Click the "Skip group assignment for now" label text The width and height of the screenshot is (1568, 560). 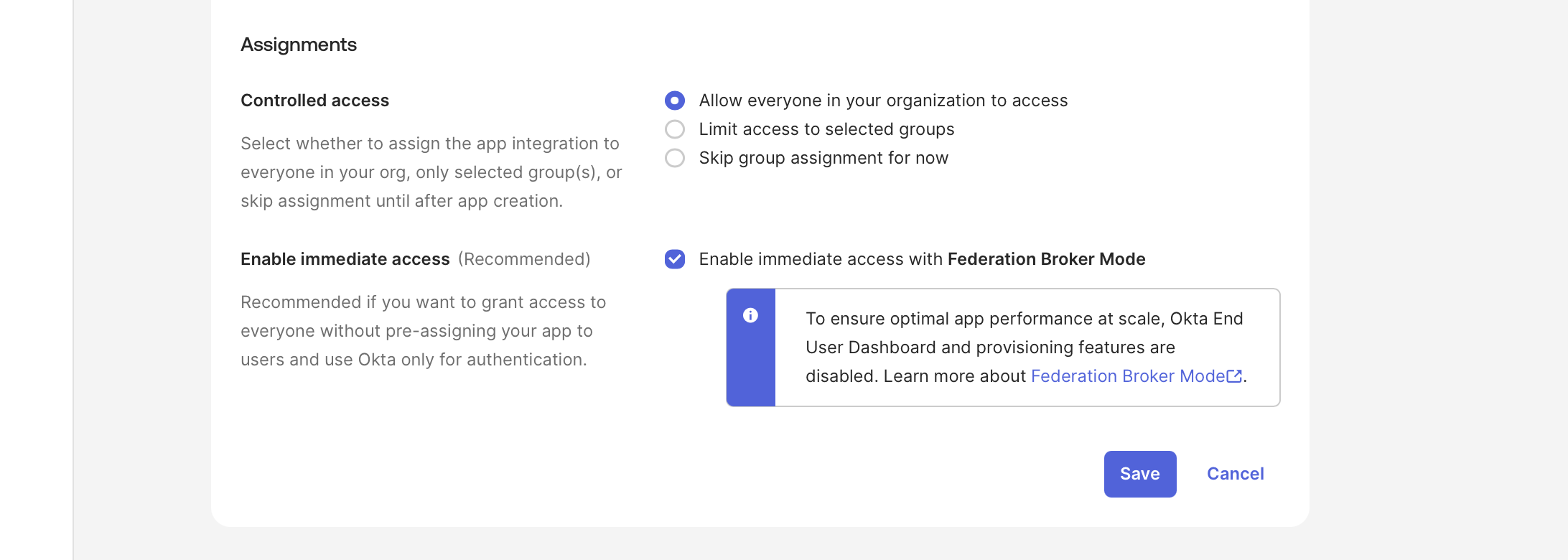[823, 158]
